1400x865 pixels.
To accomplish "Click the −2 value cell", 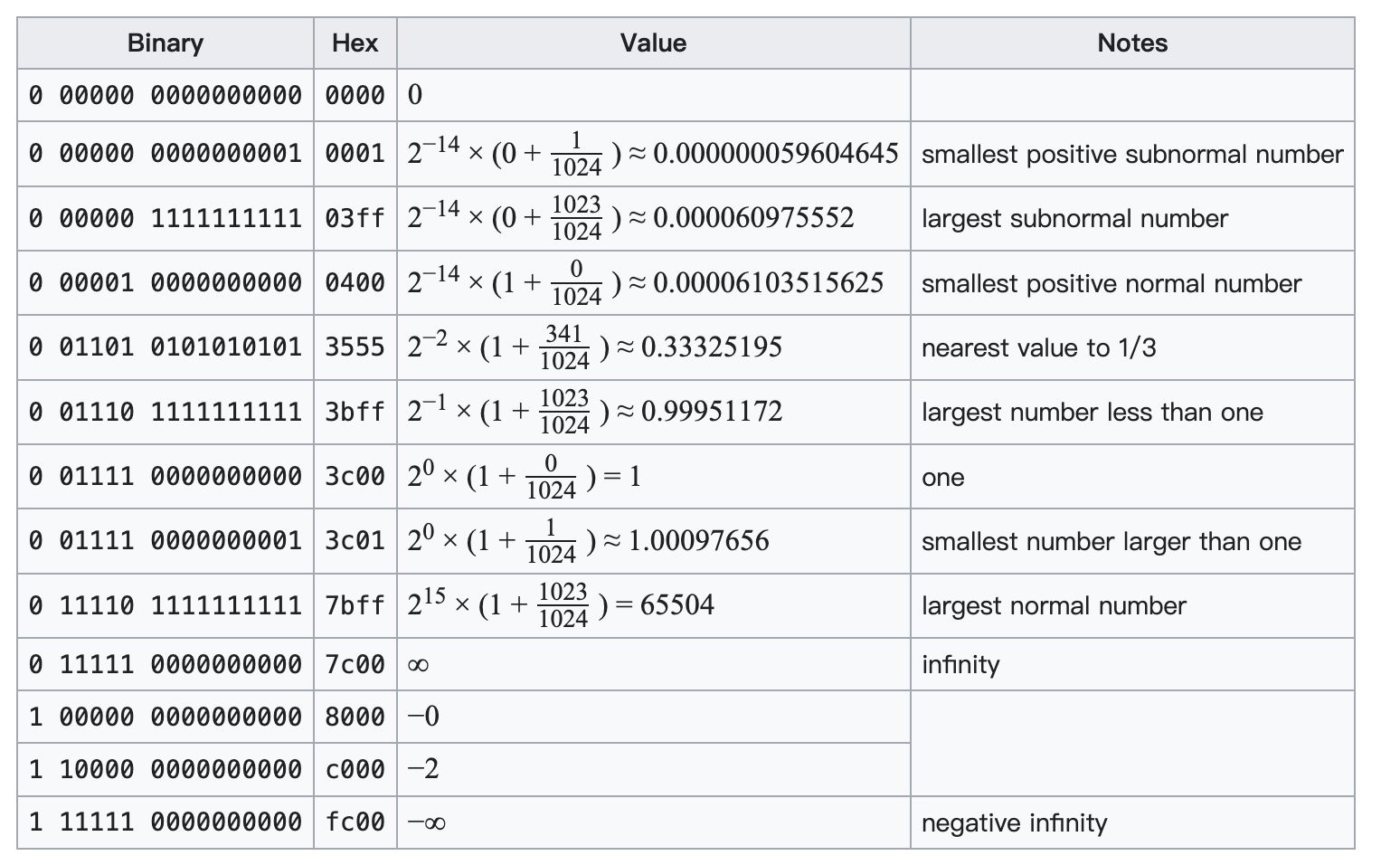I will coord(653,770).
